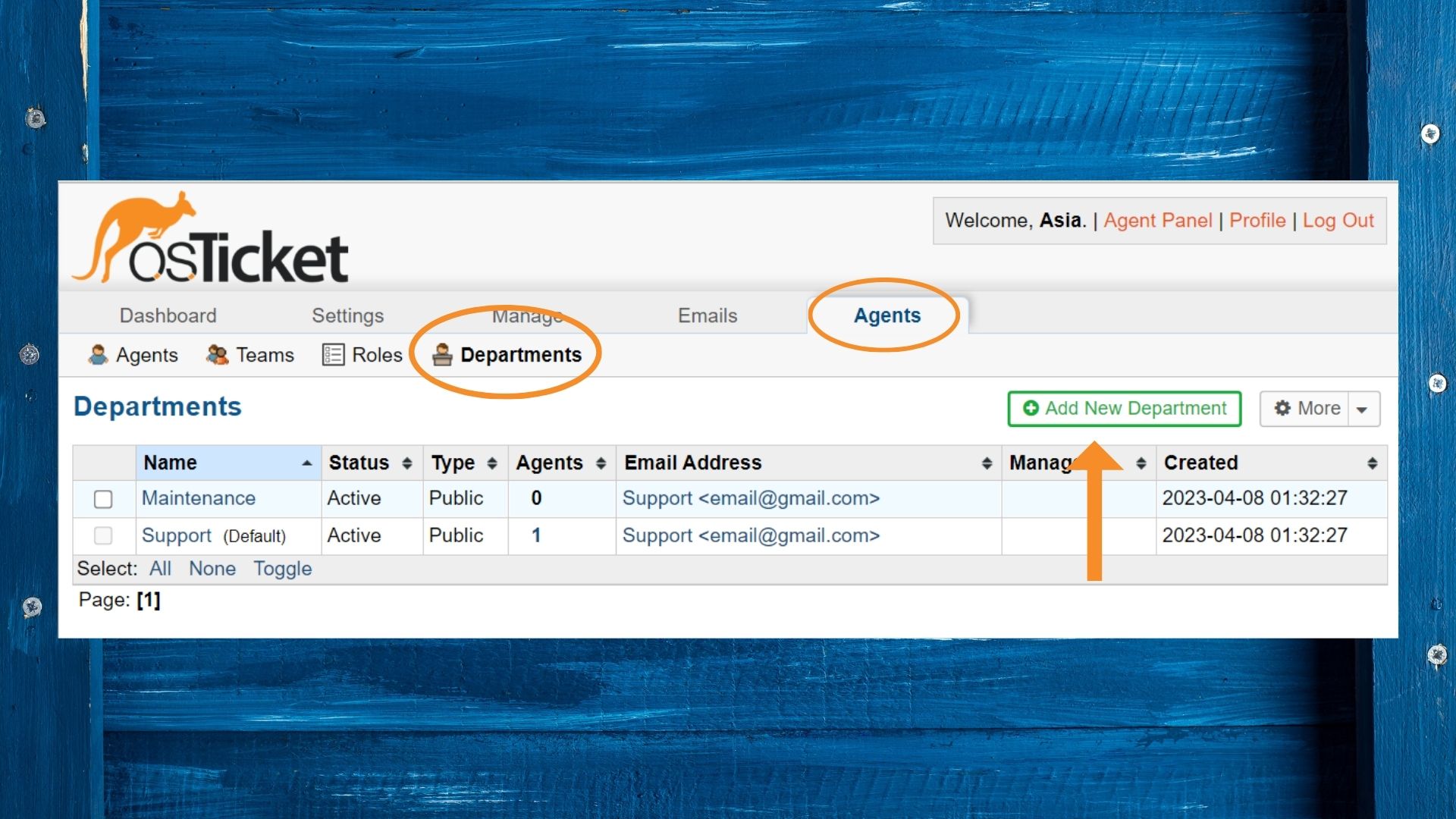Screen dimensions: 1456x819
Task: Open the Maintenance department link
Action: 199,498
